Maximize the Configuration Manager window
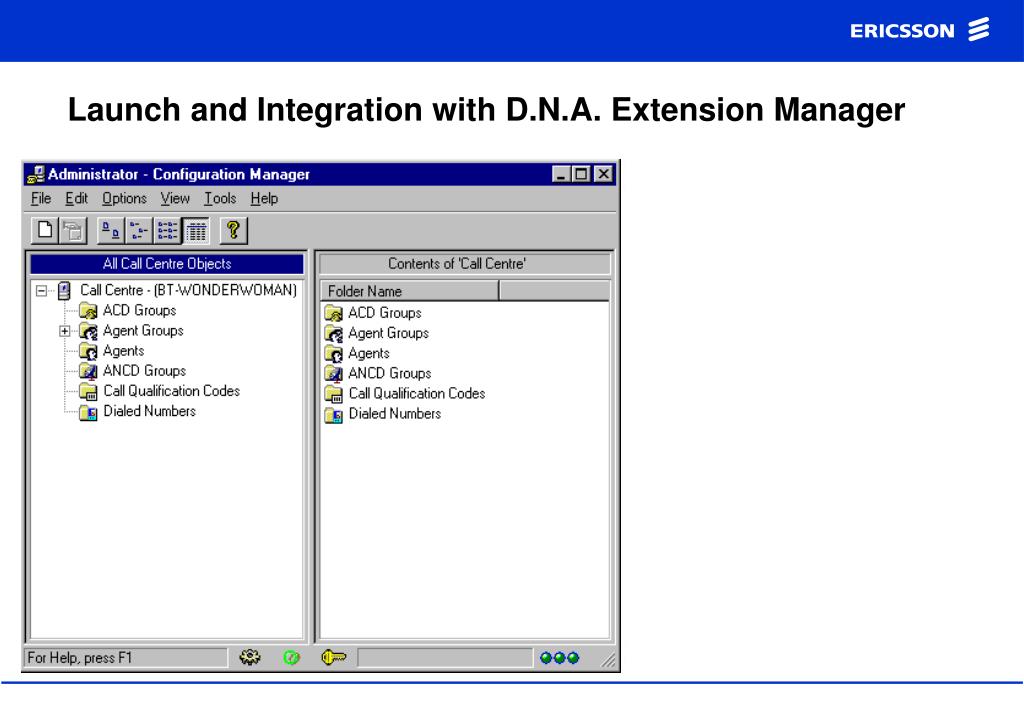1024x724 pixels. (581, 174)
